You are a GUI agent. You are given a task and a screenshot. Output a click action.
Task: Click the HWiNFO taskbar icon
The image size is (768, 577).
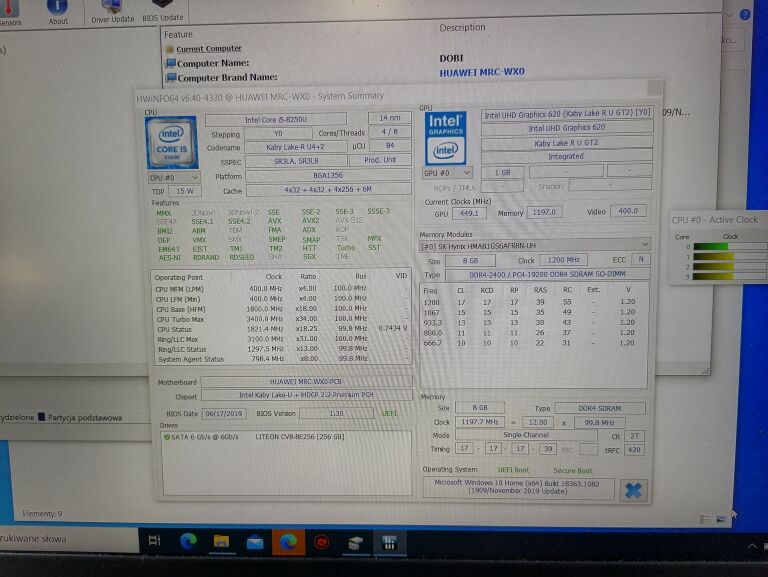tap(389, 543)
